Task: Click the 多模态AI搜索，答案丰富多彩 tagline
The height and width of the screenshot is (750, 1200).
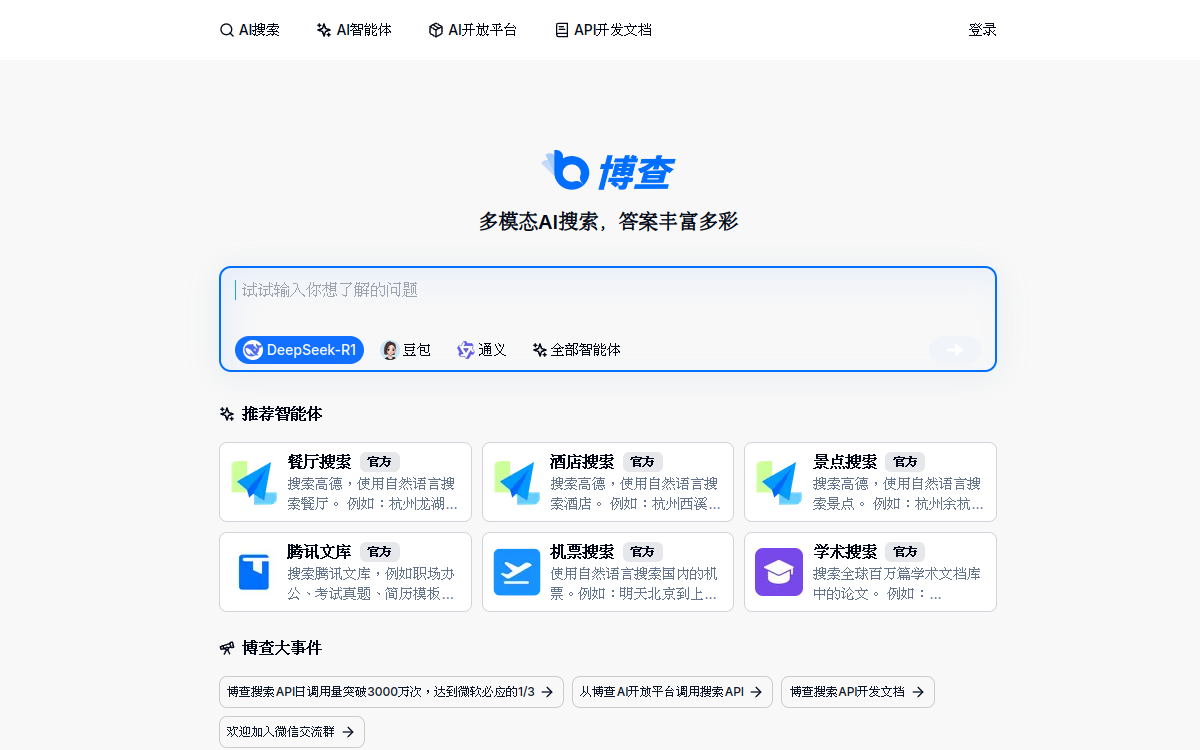Action: coord(608,222)
